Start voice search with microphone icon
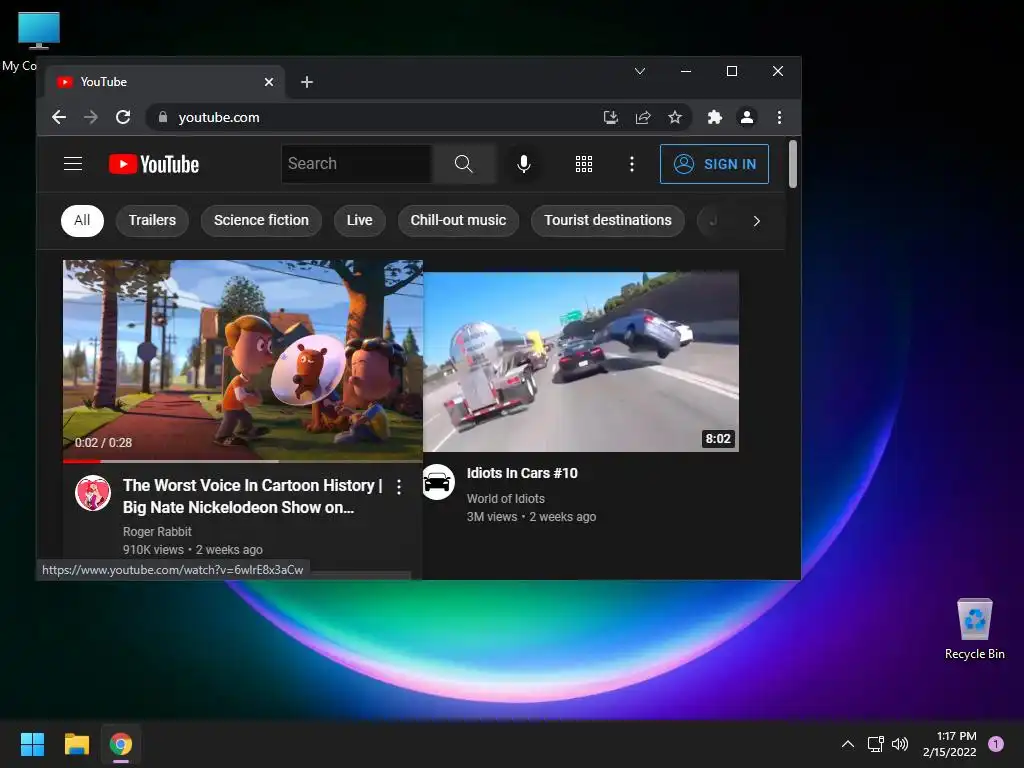The height and width of the screenshot is (768, 1024). [524, 164]
